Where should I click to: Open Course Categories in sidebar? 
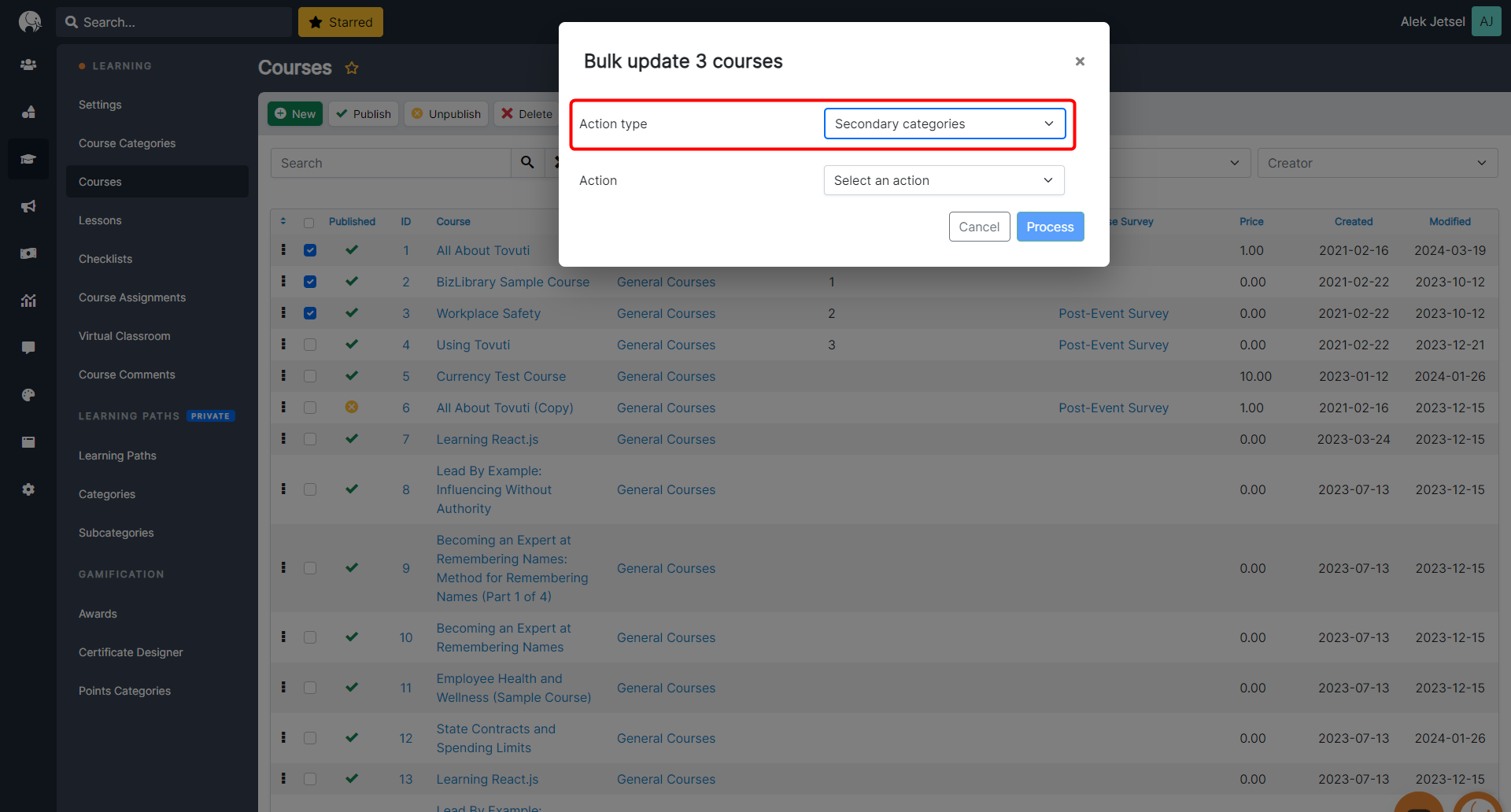point(127,143)
